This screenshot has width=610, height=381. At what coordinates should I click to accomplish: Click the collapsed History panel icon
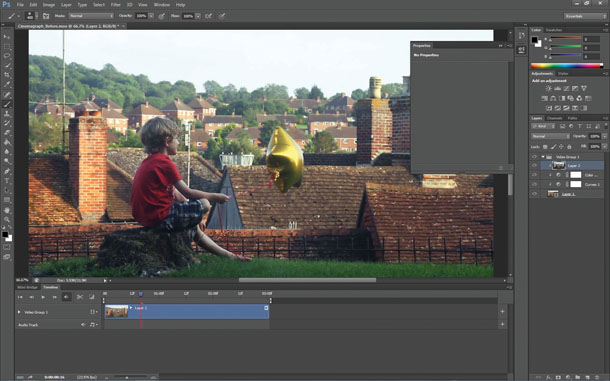[x=521, y=36]
